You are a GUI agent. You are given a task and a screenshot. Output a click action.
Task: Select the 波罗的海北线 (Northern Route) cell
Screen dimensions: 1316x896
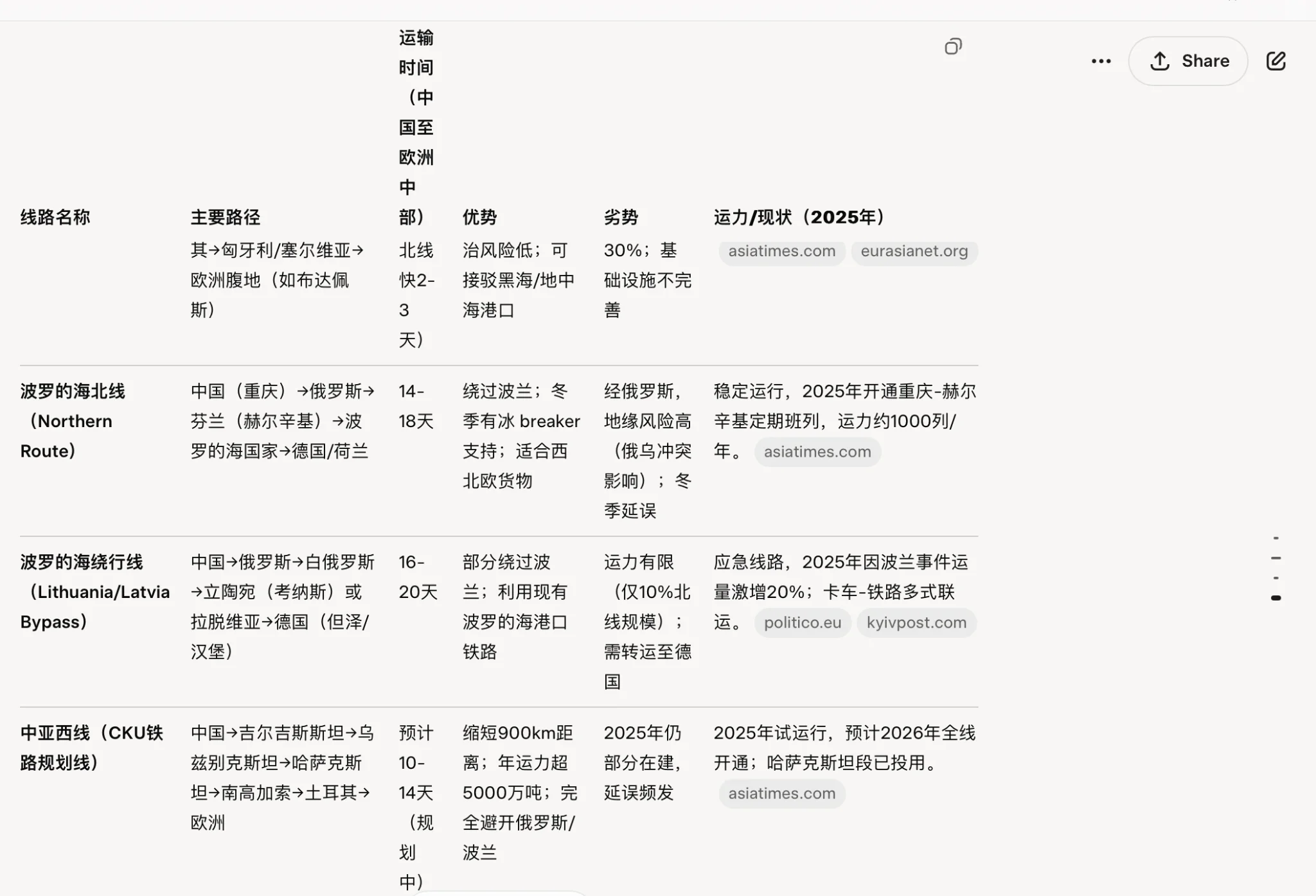click(72, 421)
